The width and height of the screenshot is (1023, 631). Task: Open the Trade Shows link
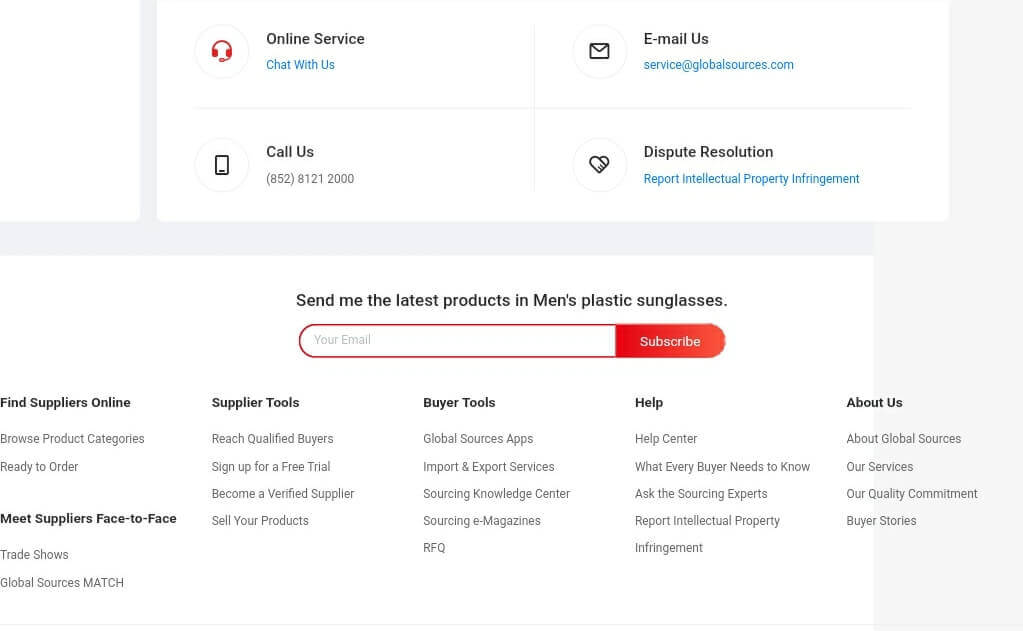(34, 555)
